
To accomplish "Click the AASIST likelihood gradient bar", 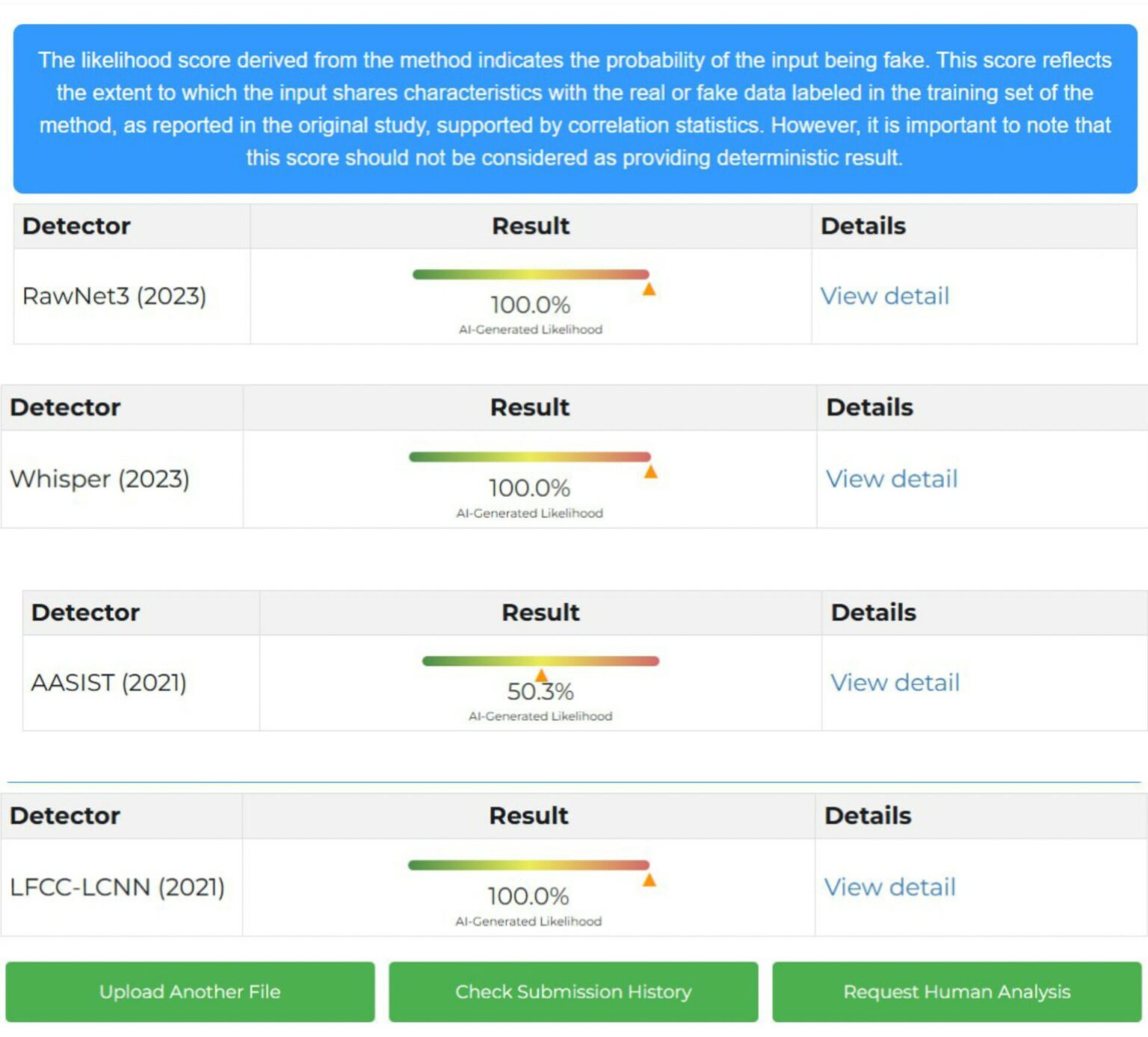I will coord(540,660).
